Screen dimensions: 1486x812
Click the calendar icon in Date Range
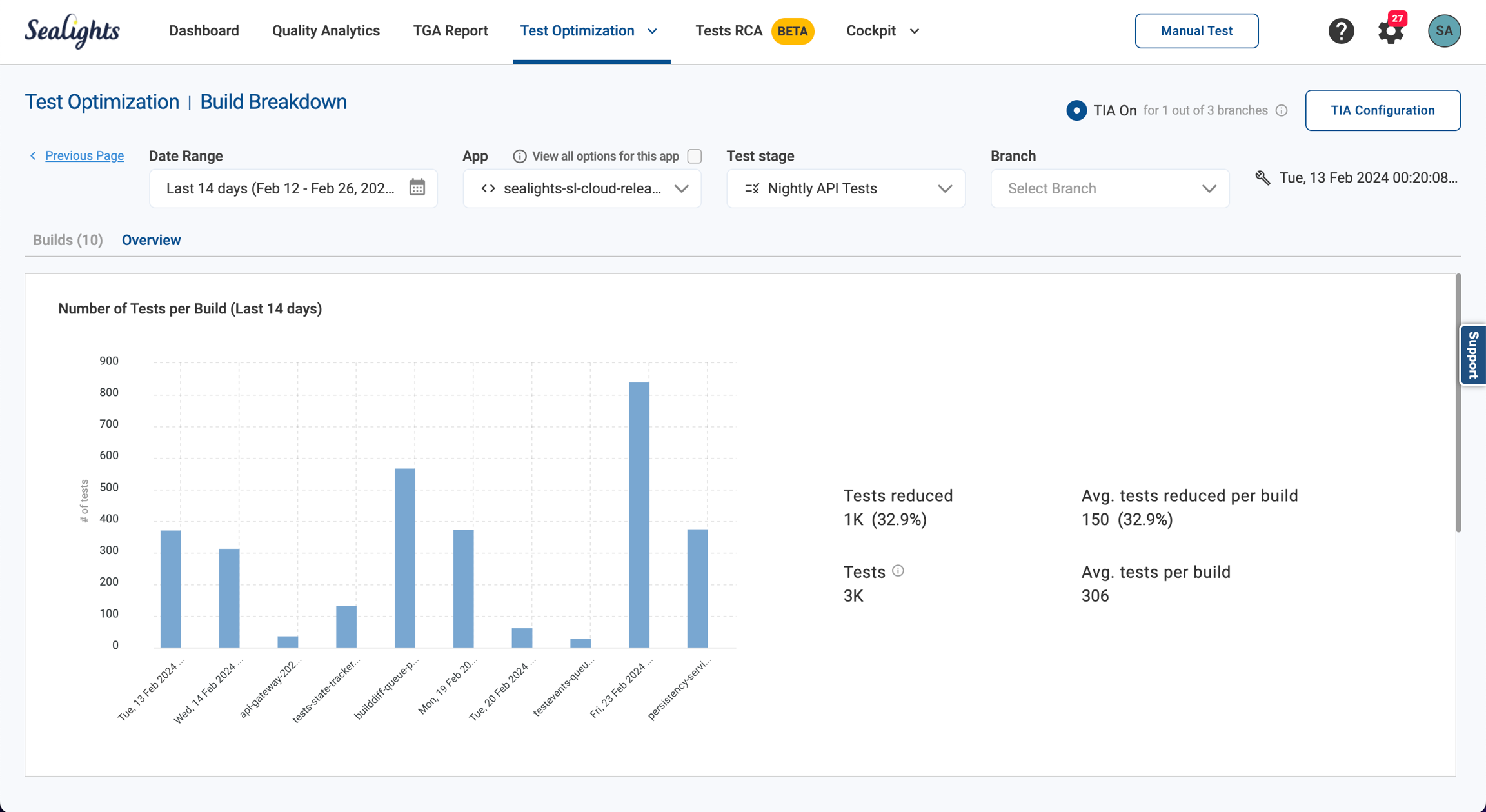417,188
